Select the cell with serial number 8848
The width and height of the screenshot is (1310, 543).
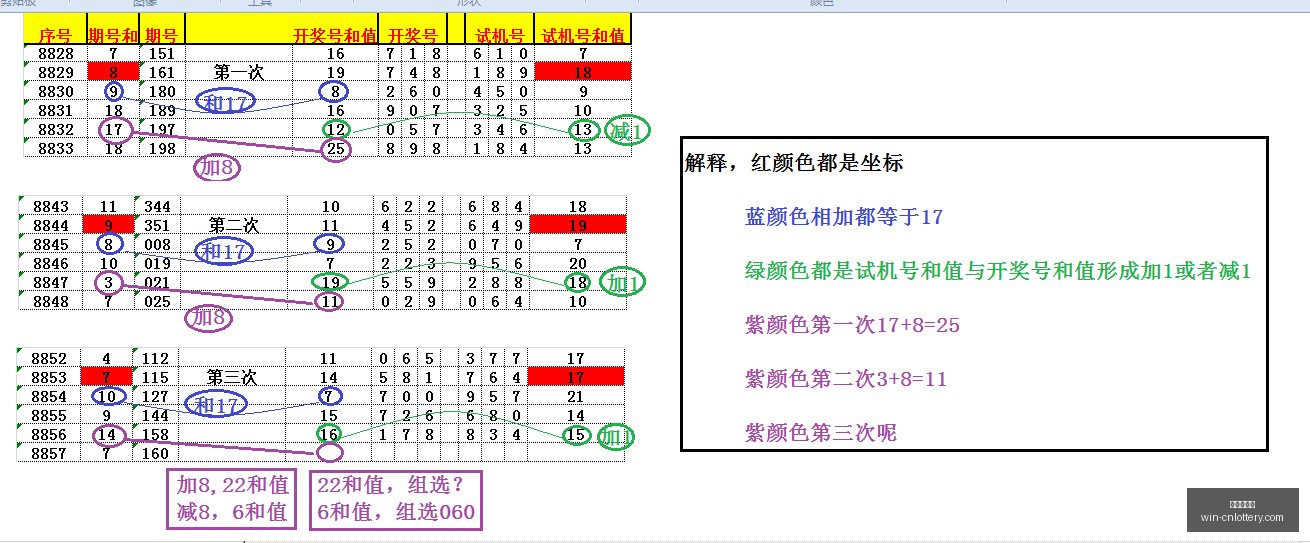point(51,301)
